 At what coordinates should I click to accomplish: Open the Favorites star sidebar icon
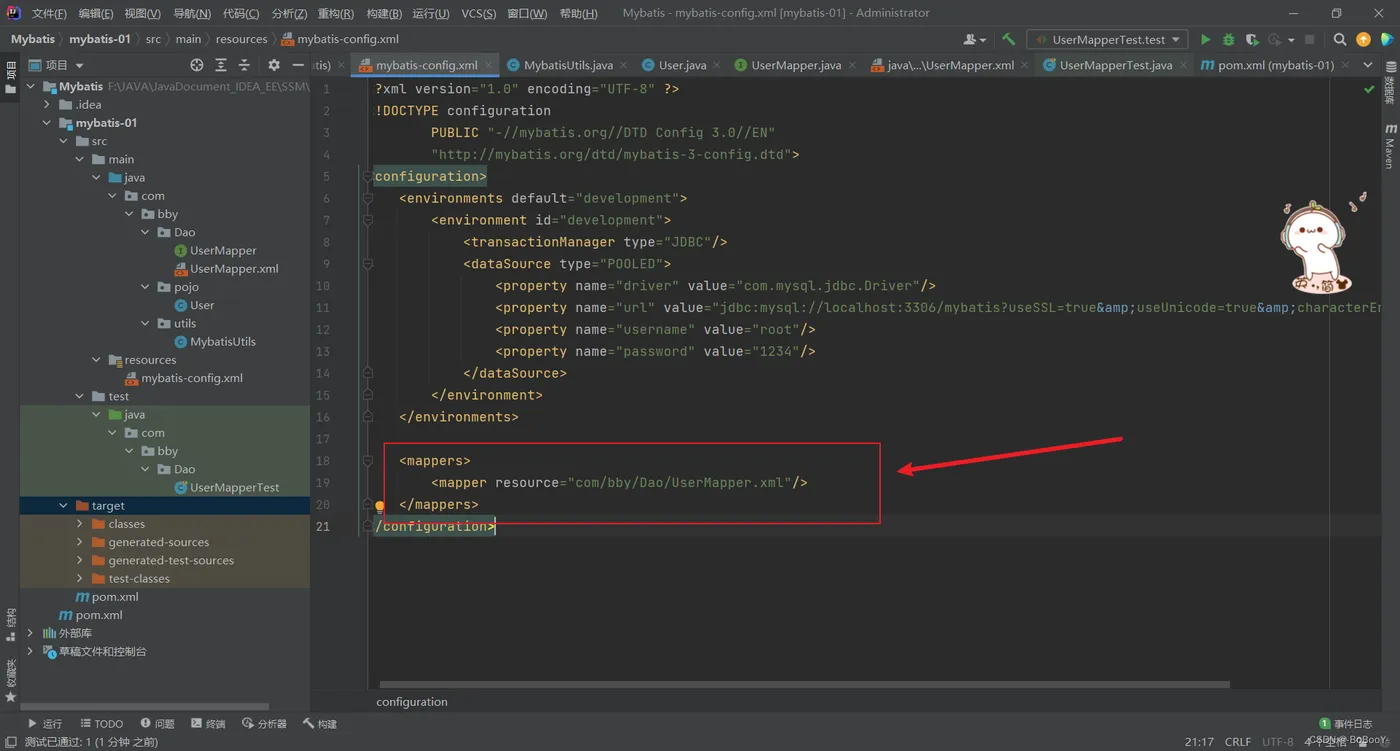[x=11, y=697]
